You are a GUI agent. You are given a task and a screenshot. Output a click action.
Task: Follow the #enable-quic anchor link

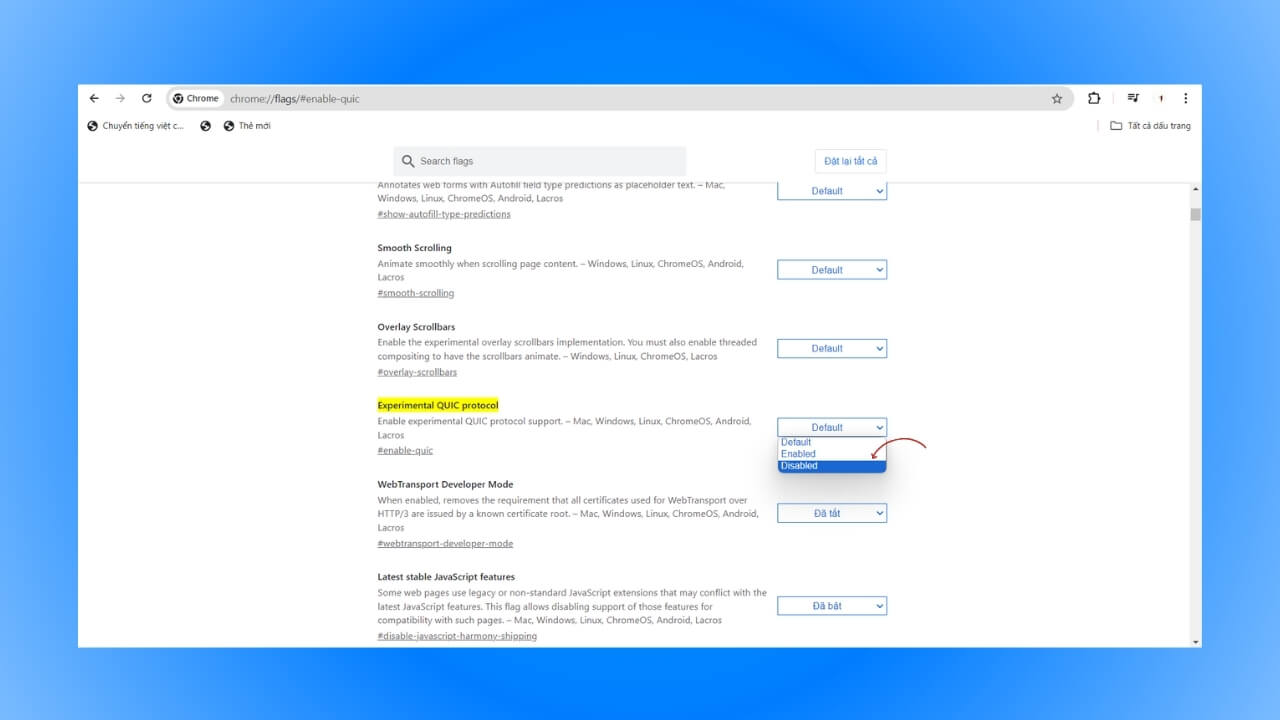[405, 451]
